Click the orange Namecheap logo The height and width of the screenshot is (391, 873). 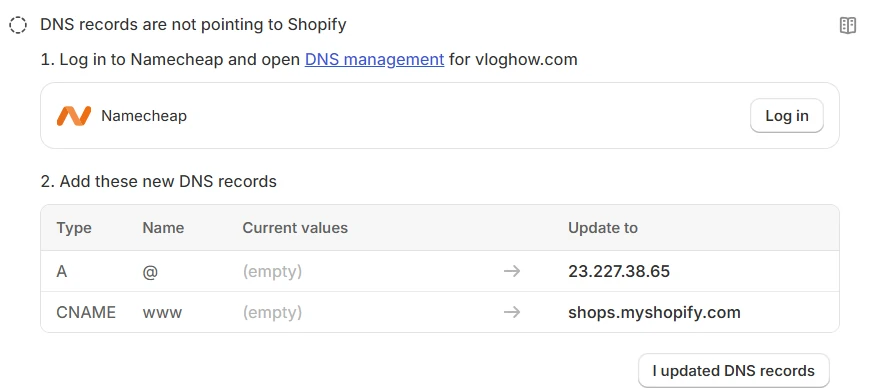tap(73, 116)
